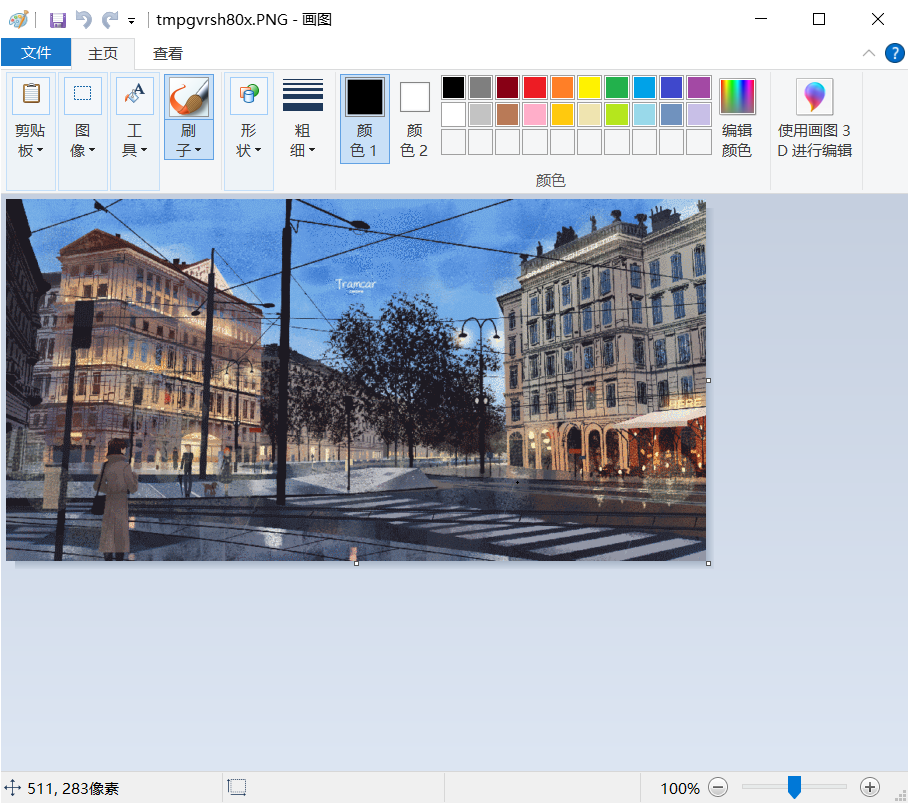
Task: Switch to the 查看 tab
Action: pyautogui.click(x=168, y=54)
